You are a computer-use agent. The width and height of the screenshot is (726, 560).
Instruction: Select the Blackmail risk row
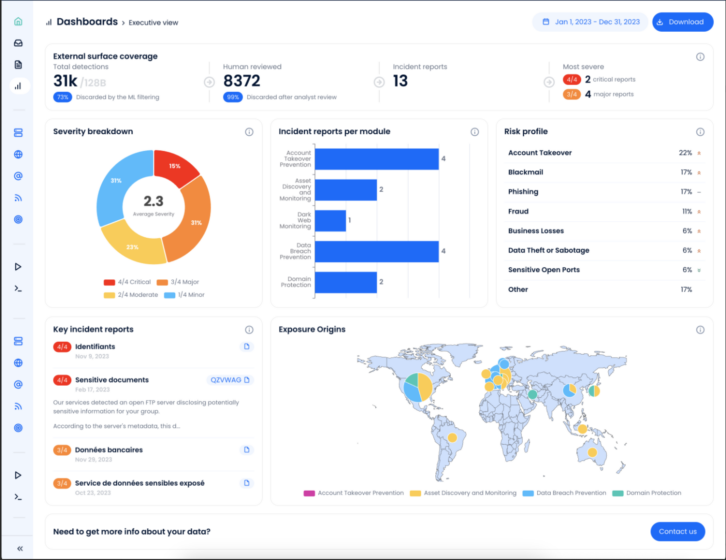604,172
